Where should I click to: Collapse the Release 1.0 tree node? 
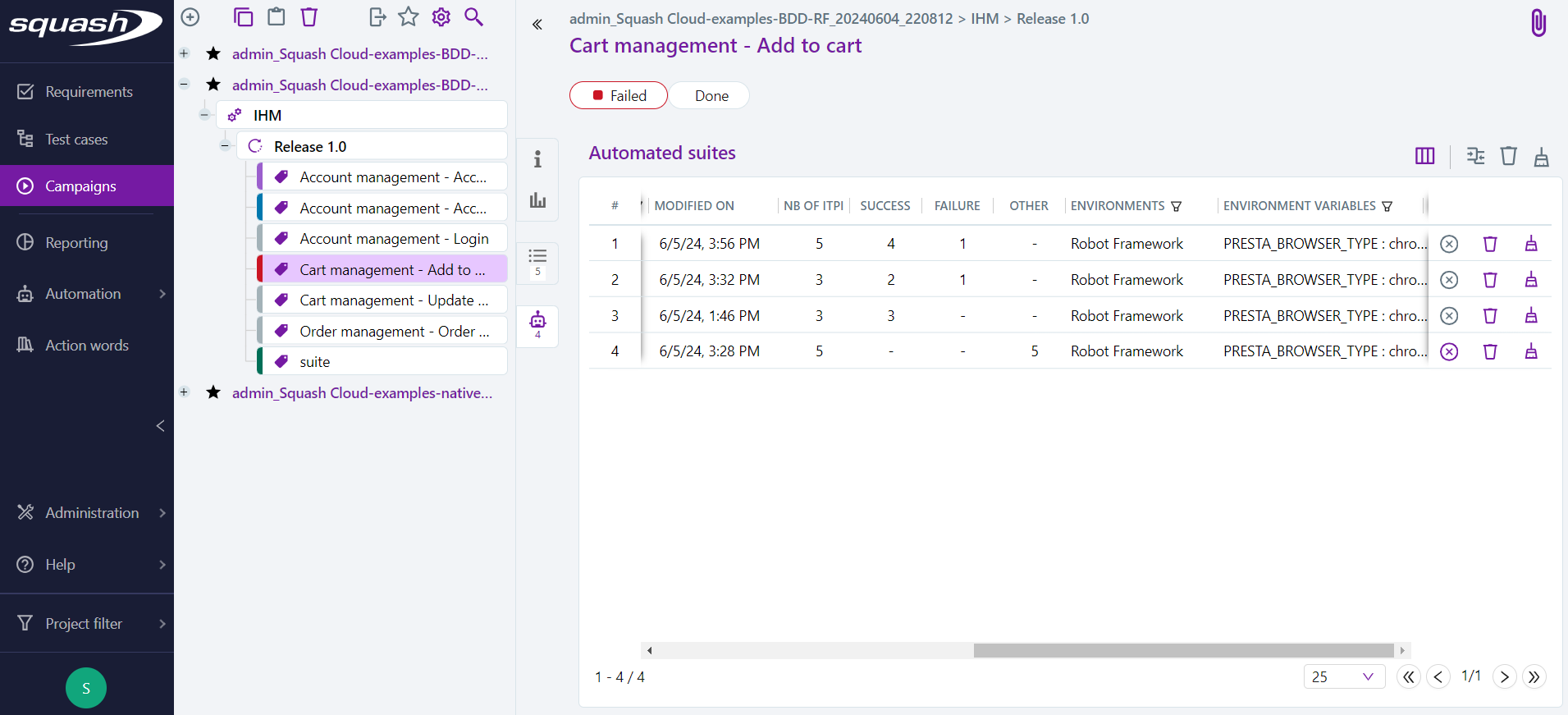225,146
